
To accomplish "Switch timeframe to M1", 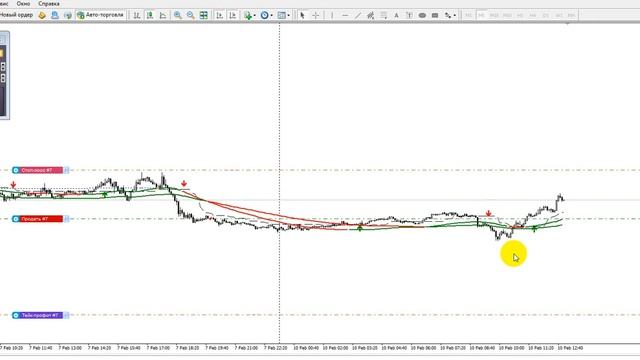I will click(x=469, y=15).
